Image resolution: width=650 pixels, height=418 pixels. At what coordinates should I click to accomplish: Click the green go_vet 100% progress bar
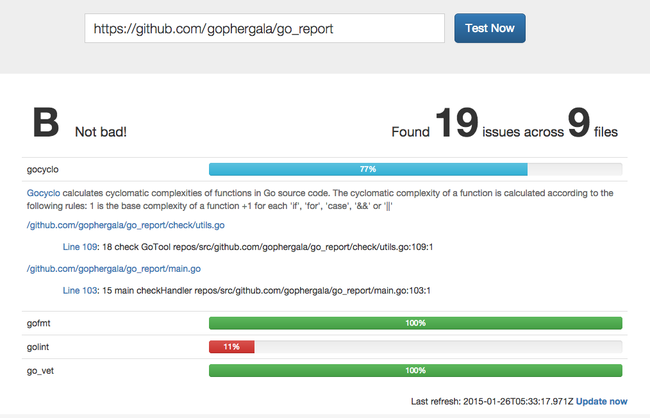click(415, 370)
